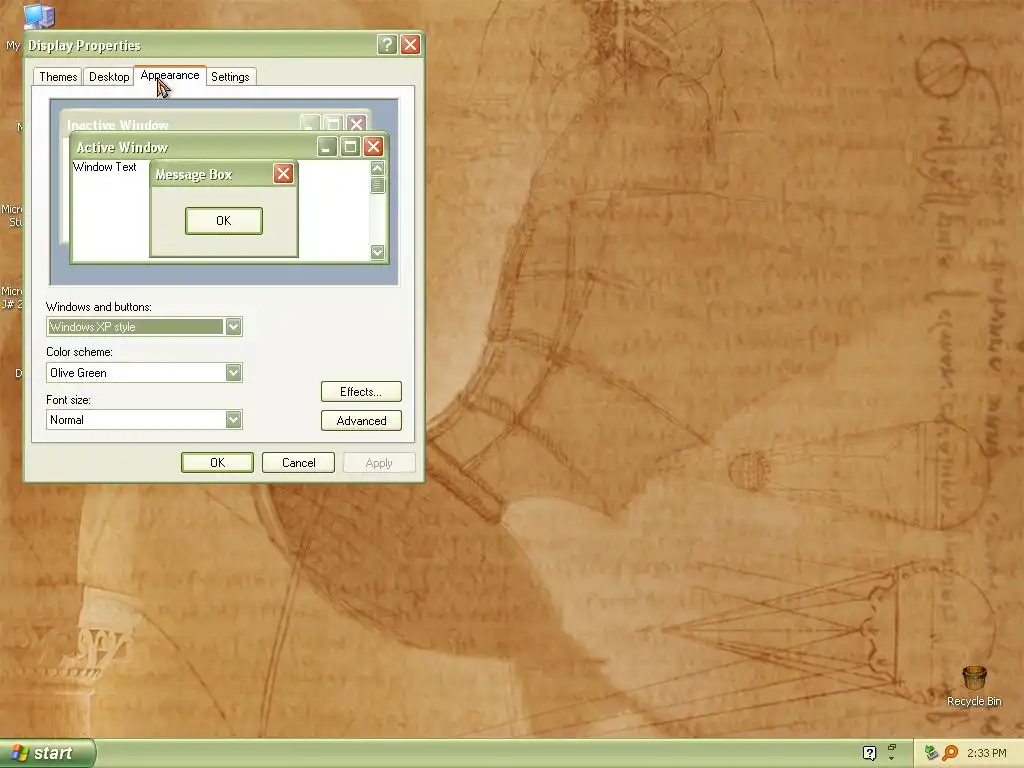Open the Effects... dialog
The height and width of the screenshot is (768, 1024).
point(361,392)
